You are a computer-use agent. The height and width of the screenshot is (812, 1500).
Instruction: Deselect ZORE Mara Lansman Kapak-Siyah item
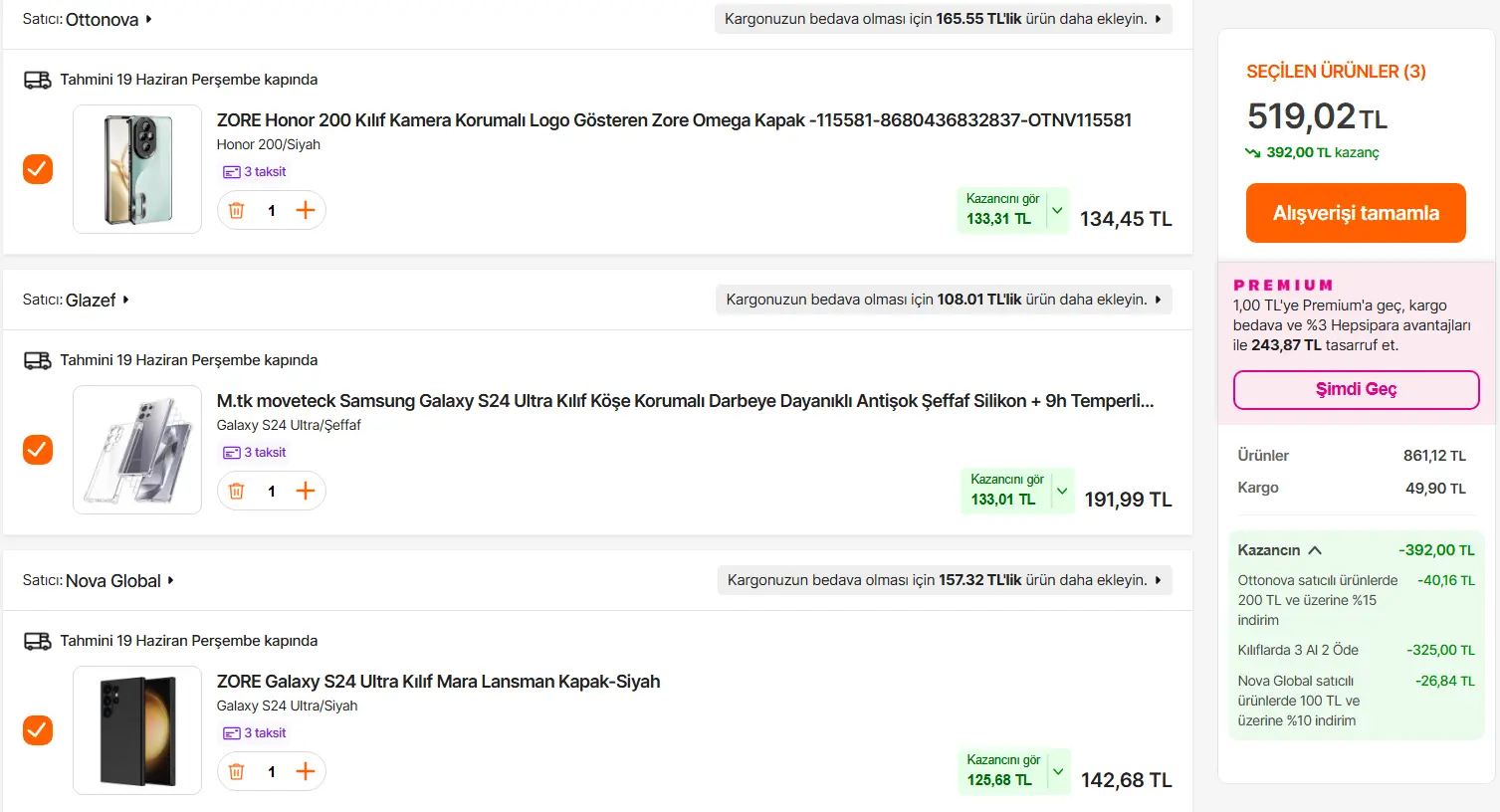(38, 730)
